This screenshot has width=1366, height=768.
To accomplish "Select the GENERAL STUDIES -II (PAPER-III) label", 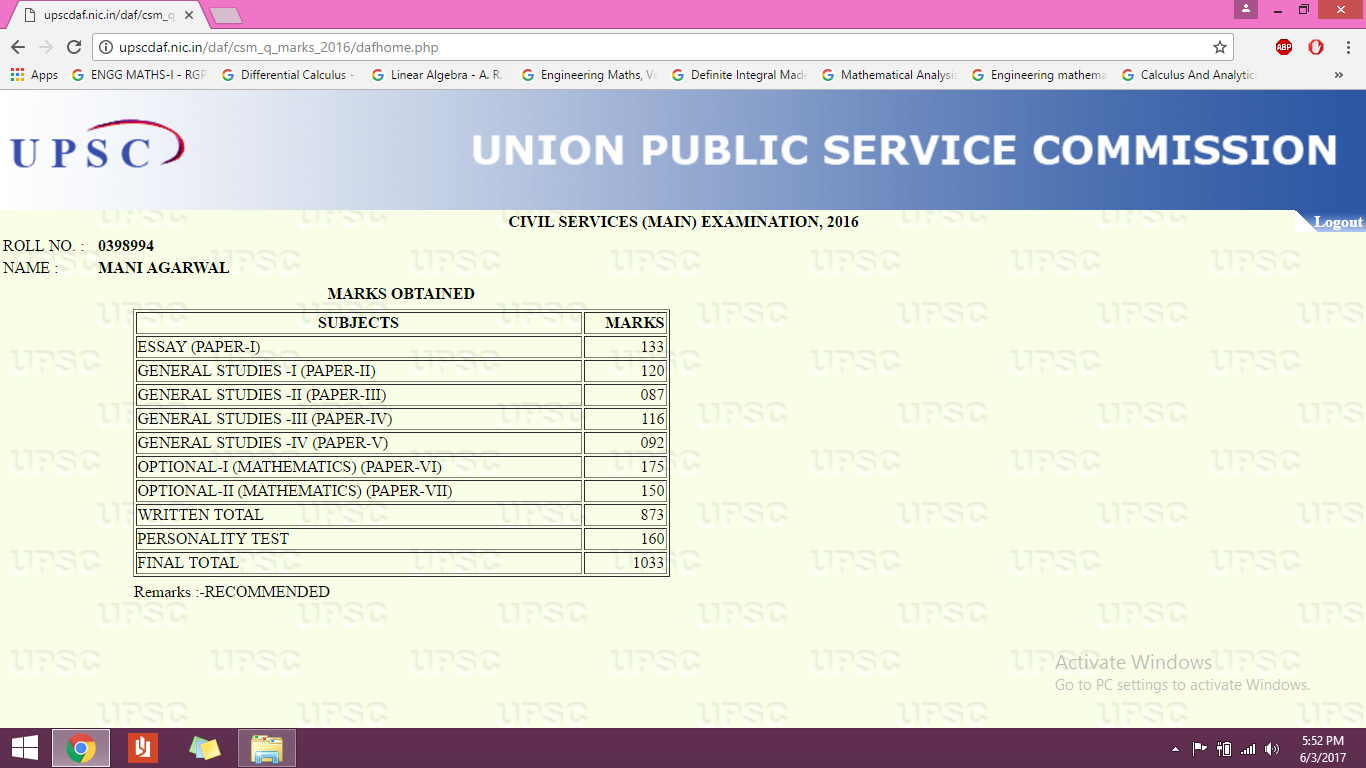I will [261, 395].
